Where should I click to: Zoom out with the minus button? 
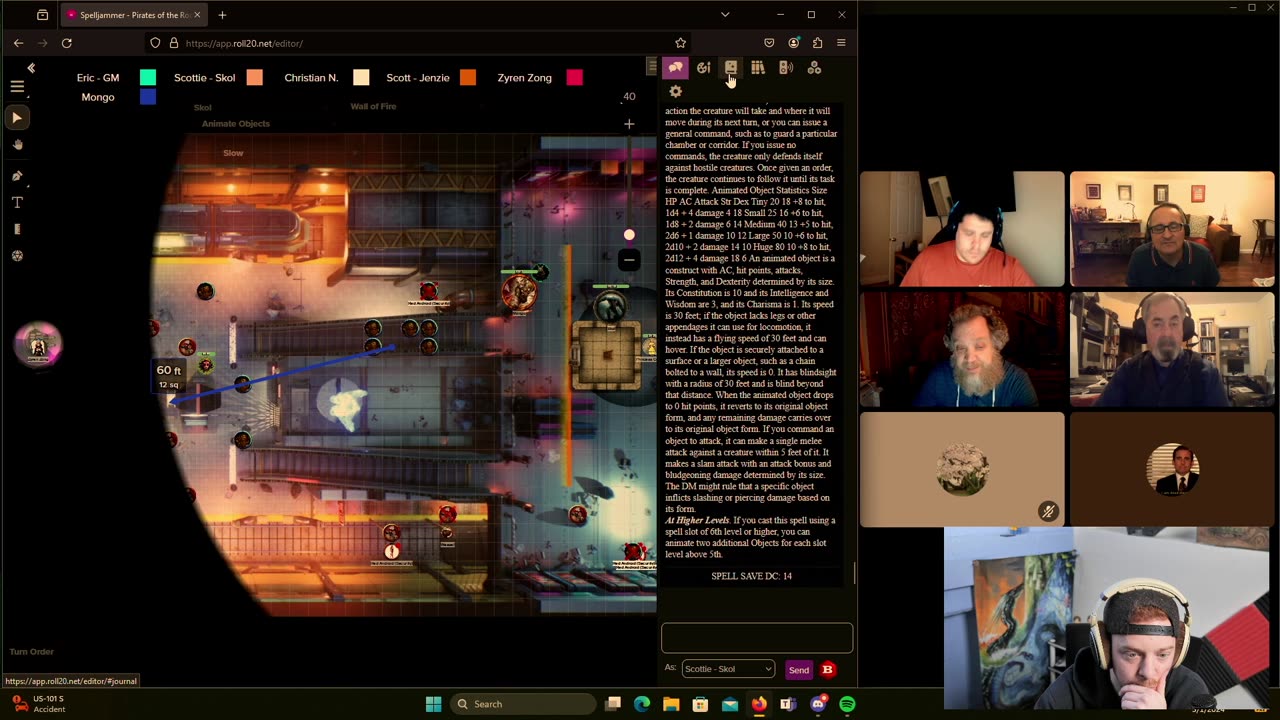(x=629, y=261)
